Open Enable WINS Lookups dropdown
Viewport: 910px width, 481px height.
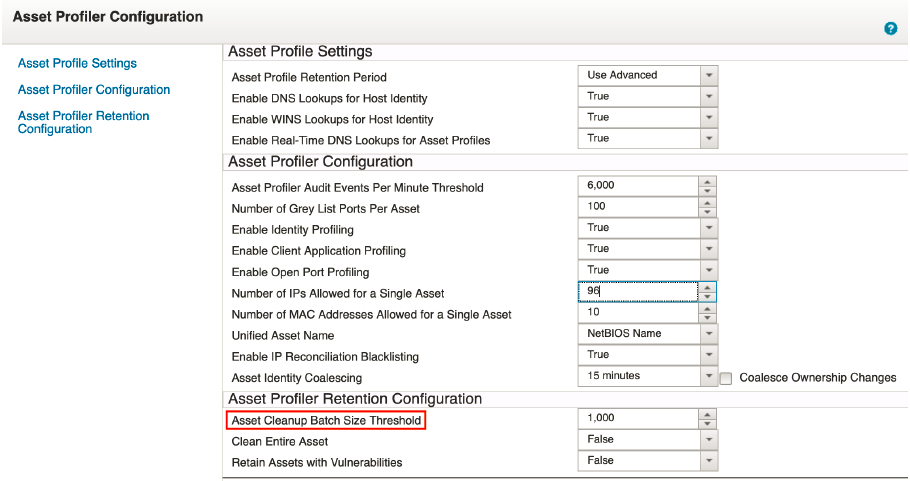tap(708, 118)
